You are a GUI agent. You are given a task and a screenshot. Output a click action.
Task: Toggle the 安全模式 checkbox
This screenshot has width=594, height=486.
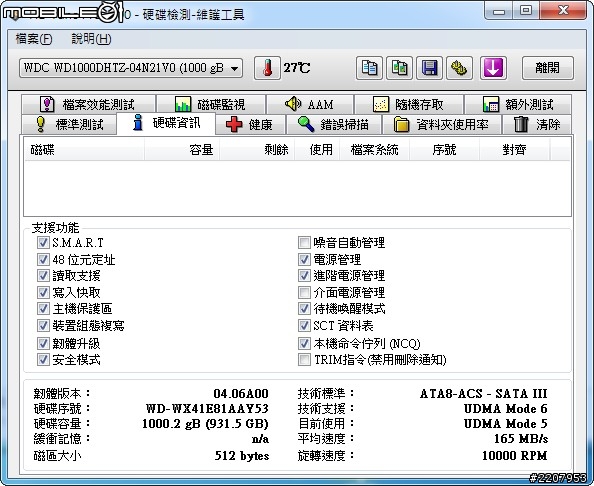click(x=43, y=359)
